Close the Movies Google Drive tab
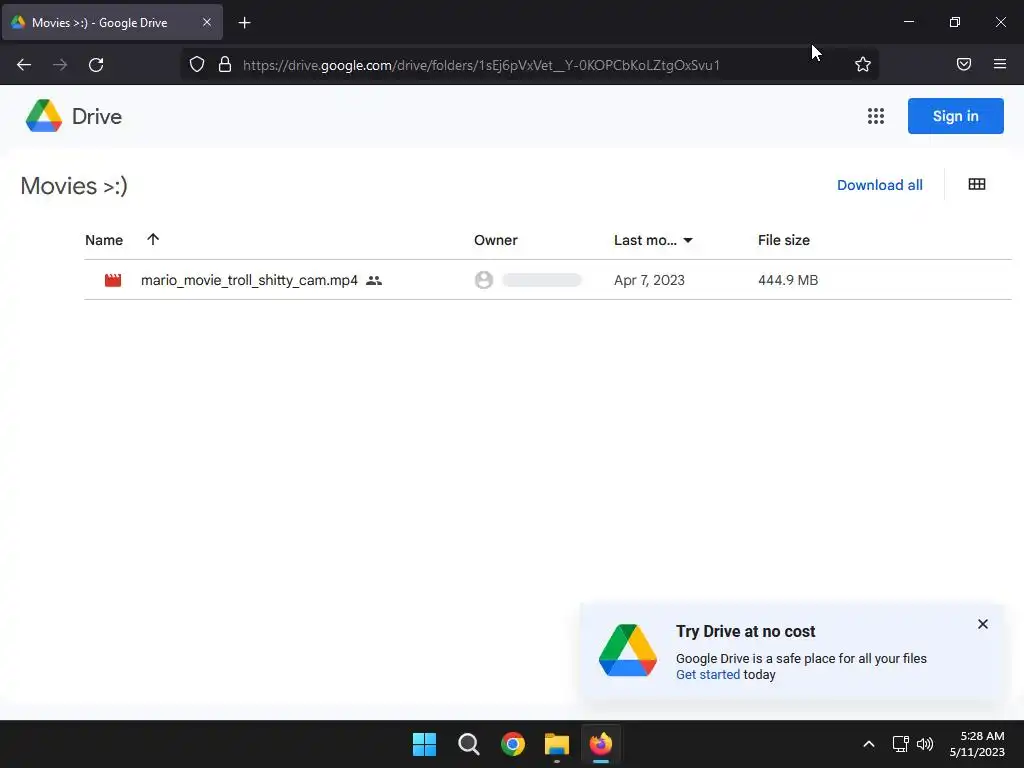The image size is (1024, 768). pyautogui.click(x=206, y=22)
